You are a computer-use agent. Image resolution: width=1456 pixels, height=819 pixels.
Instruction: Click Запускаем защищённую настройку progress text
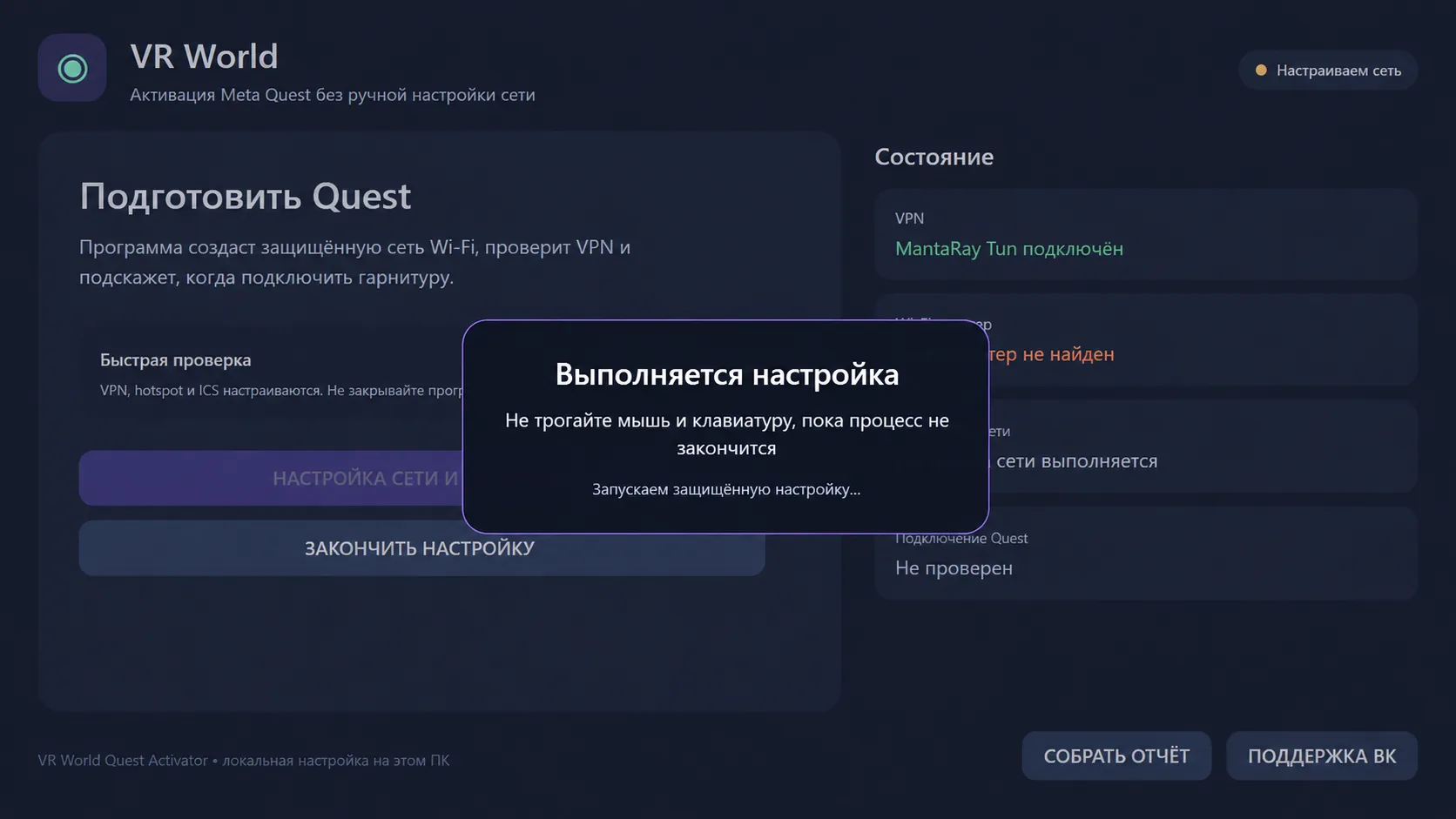[x=726, y=490]
